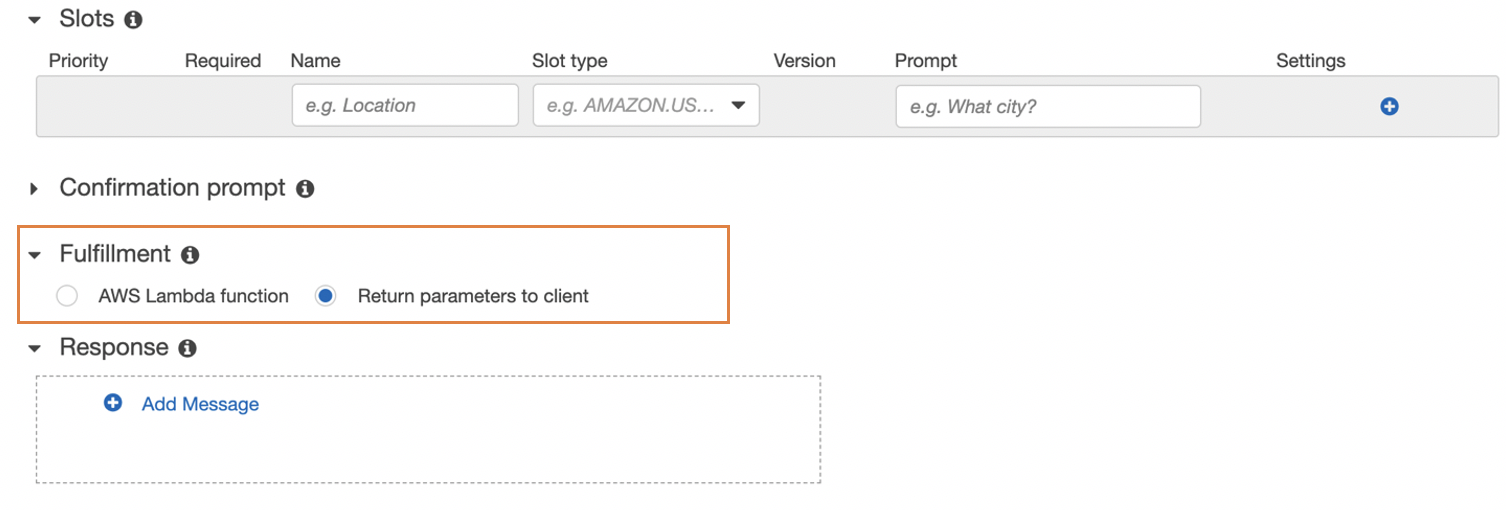Click the blue plus icon to add slot
This screenshot has width=1506, height=510.
[x=1388, y=106]
